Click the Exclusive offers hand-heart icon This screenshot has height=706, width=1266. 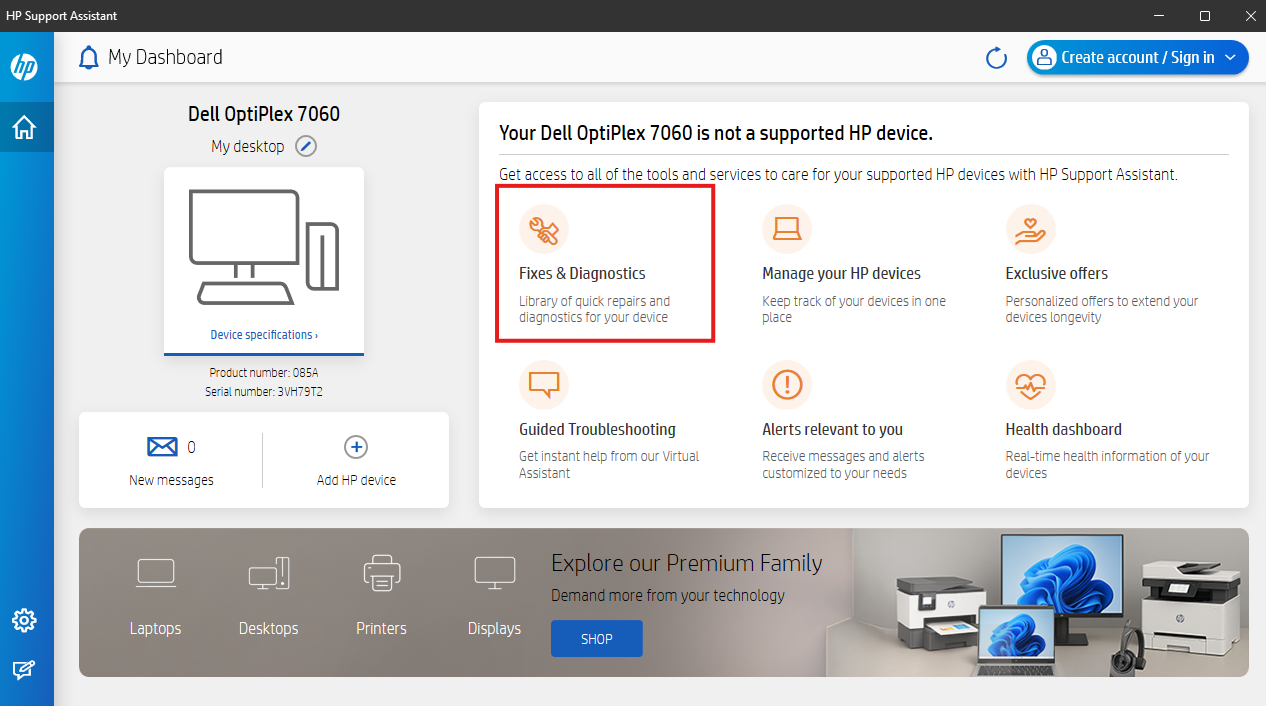coord(1031,229)
